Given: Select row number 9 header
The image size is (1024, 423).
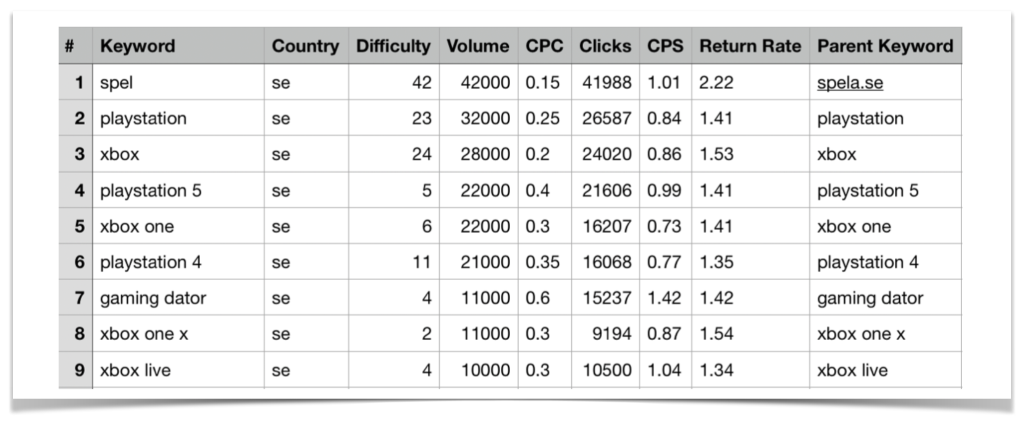Looking at the screenshot, I should click(76, 370).
